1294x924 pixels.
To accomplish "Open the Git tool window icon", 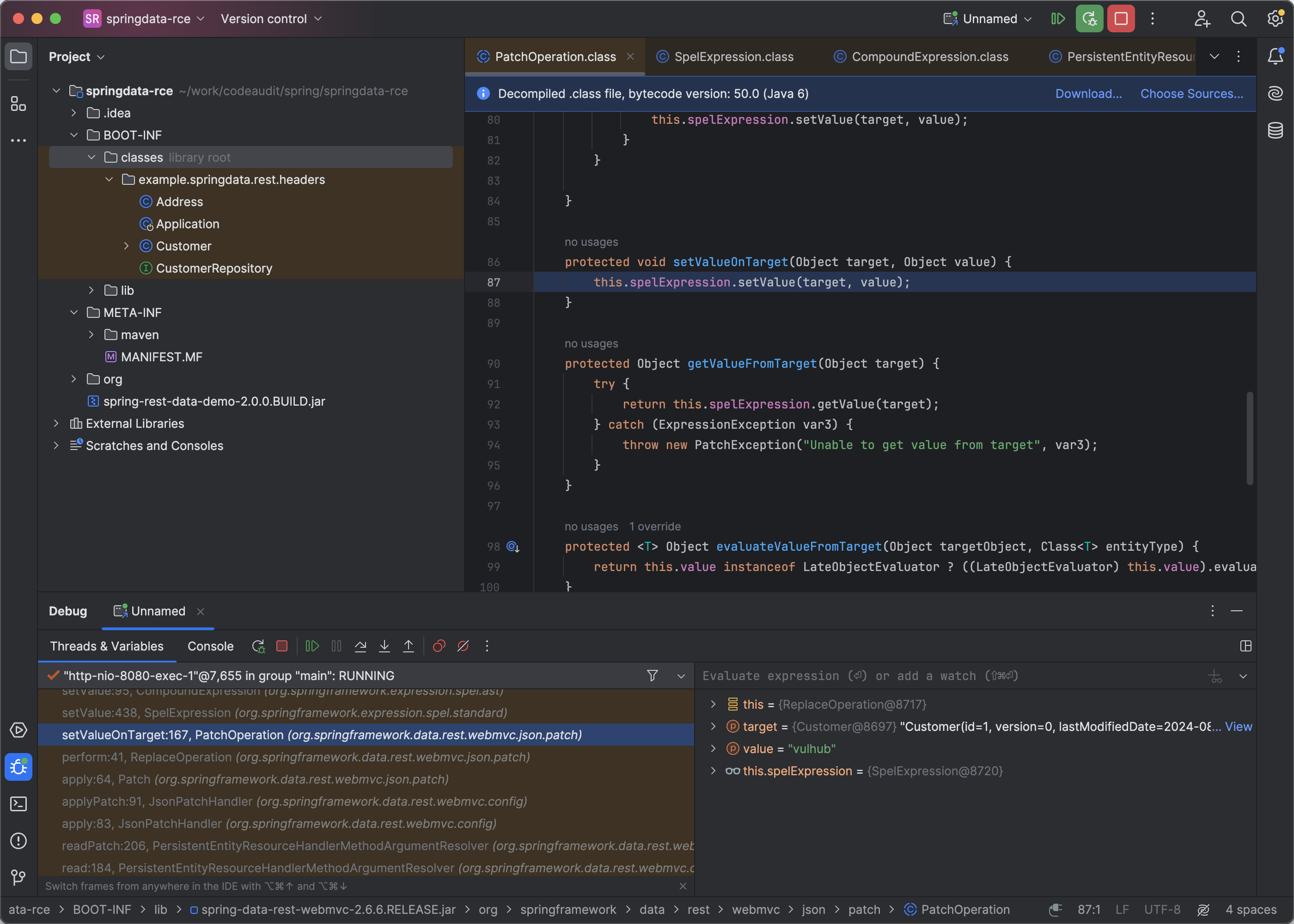I will 18,877.
